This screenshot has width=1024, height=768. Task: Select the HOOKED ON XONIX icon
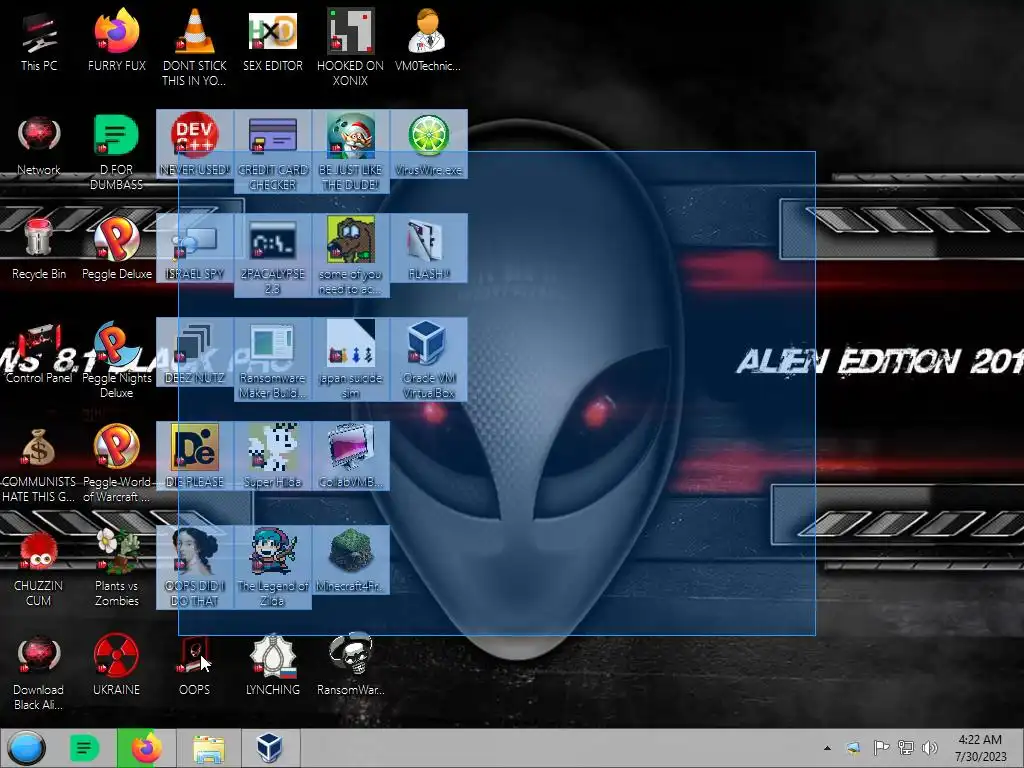click(x=351, y=47)
